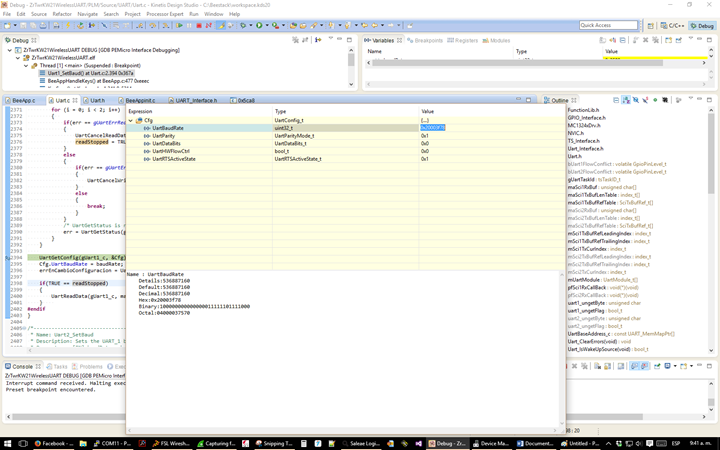Open dropdown next to Back arrow
This screenshot has width=720, height=450.
coord(382,26)
